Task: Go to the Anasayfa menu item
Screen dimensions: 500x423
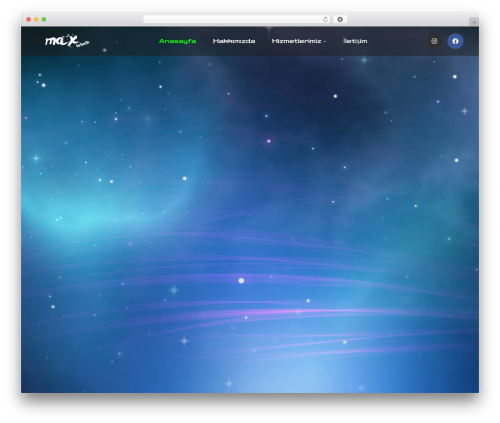Action: 177,41
